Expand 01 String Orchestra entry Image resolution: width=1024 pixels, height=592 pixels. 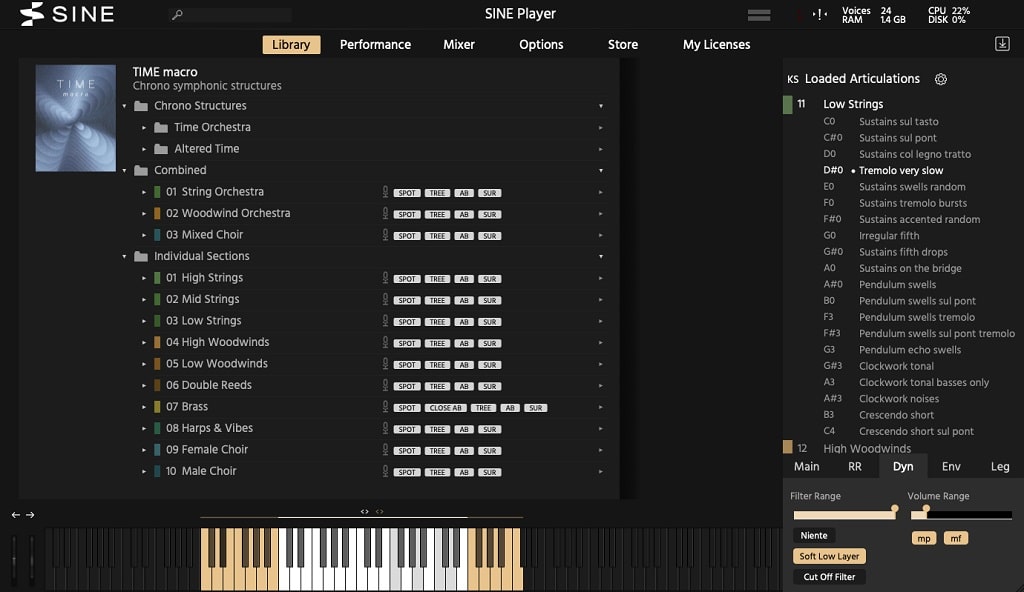144,192
